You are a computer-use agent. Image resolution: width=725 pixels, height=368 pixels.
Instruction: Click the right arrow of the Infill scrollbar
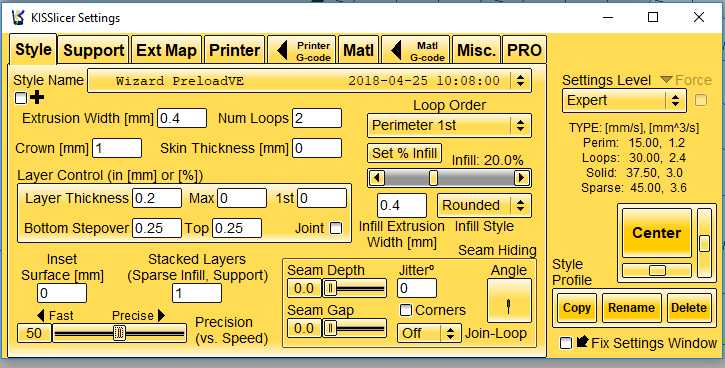(522, 178)
